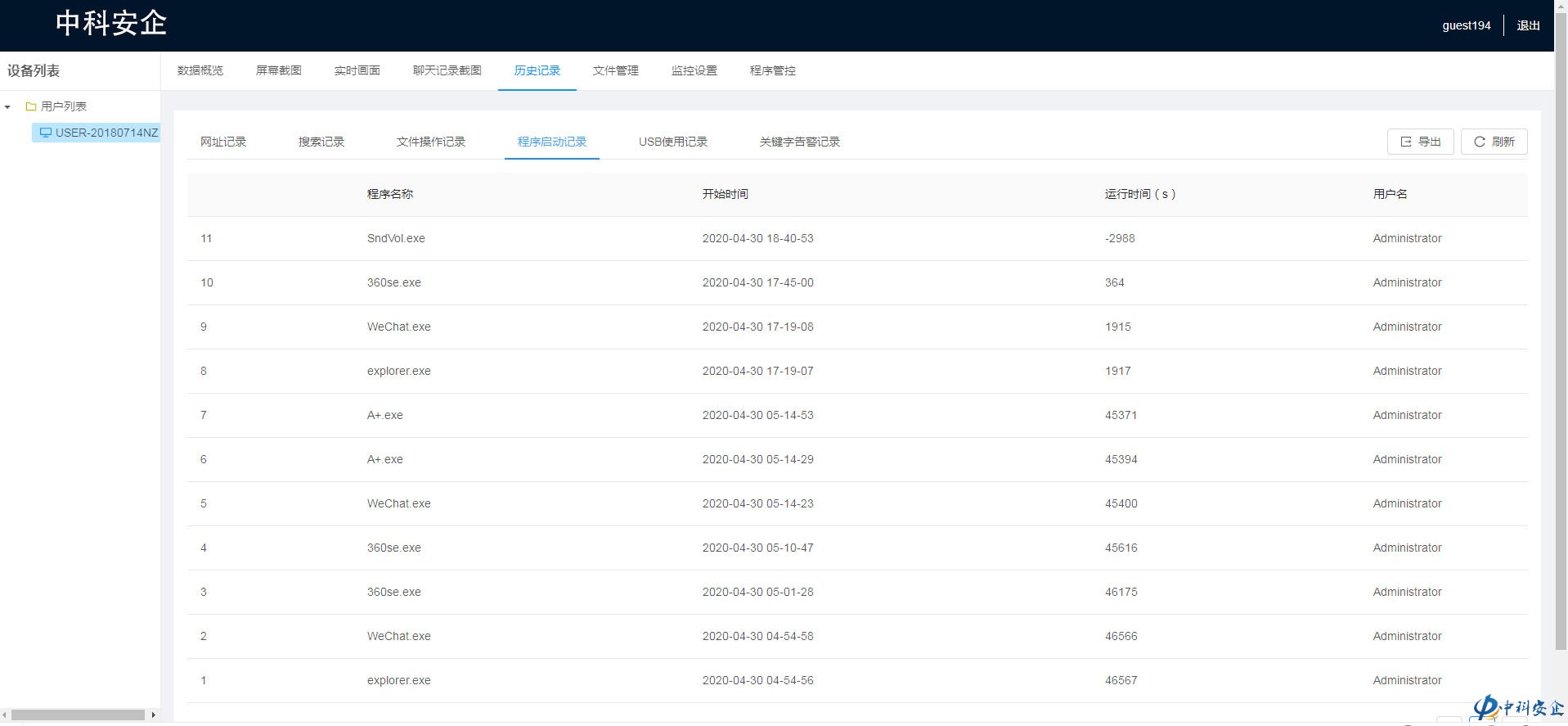Image resolution: width=1568 pixels, height=726 pixels.
Task: Click WeChat.exe in row 5
Action: coord(399,503)
